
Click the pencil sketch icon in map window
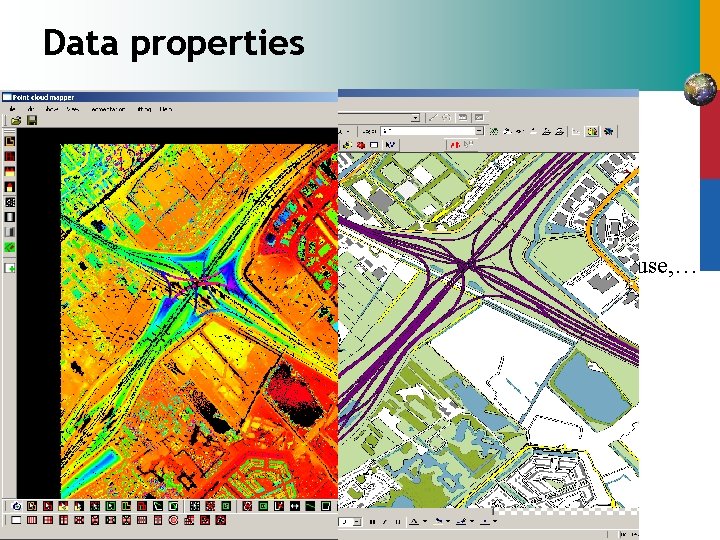click(433, 118)
